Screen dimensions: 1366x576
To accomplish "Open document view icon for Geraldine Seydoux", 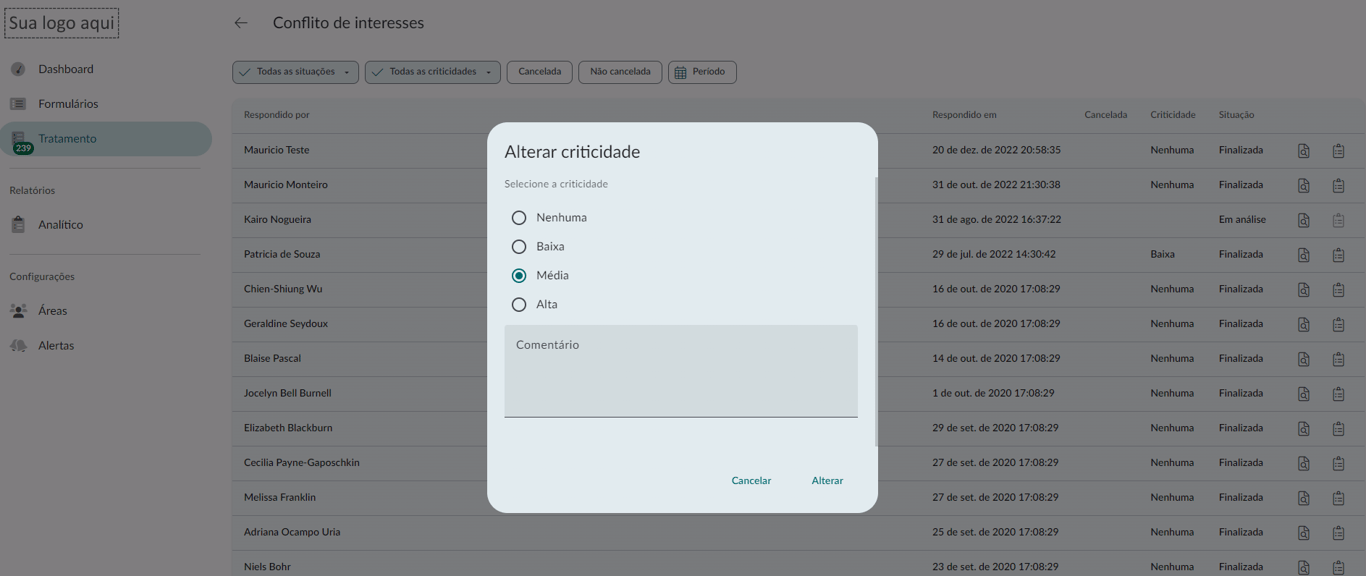I will 1304,325.
